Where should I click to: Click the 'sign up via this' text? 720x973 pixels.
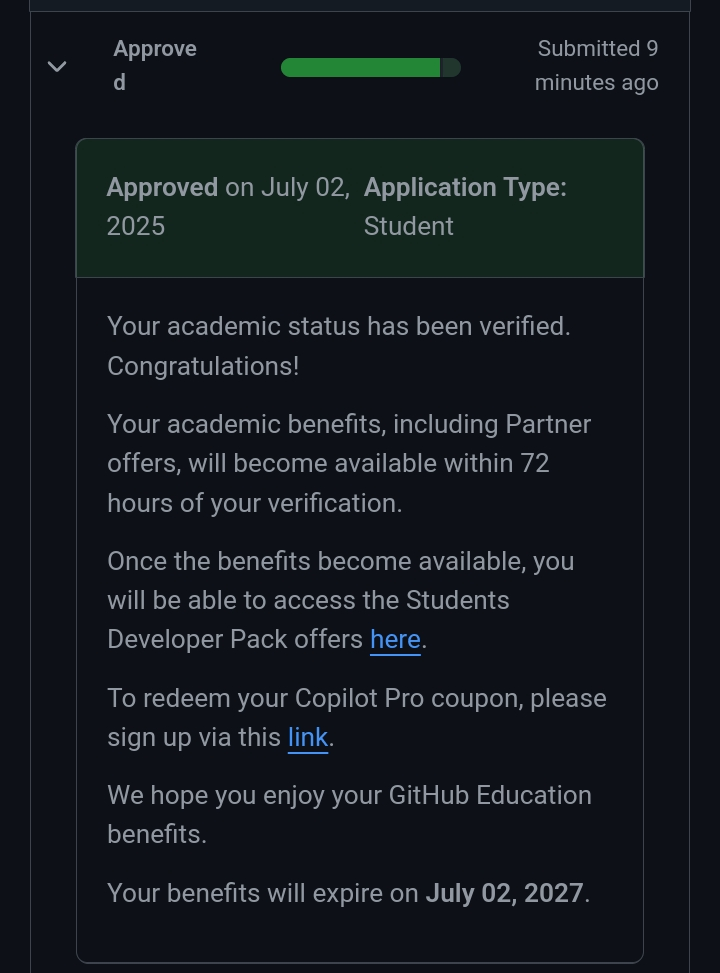[194, 738]
